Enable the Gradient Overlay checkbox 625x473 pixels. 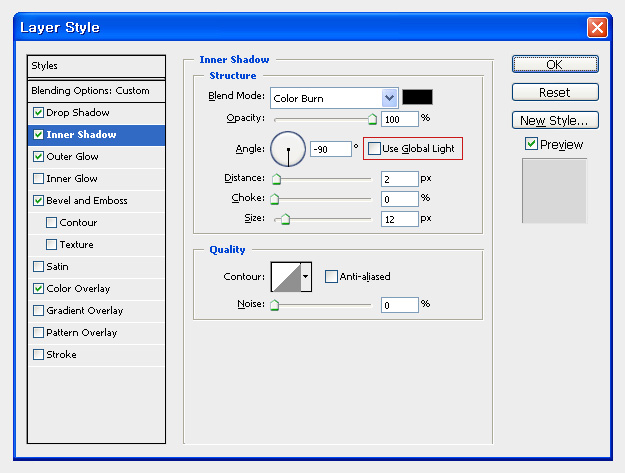(38, 310)
